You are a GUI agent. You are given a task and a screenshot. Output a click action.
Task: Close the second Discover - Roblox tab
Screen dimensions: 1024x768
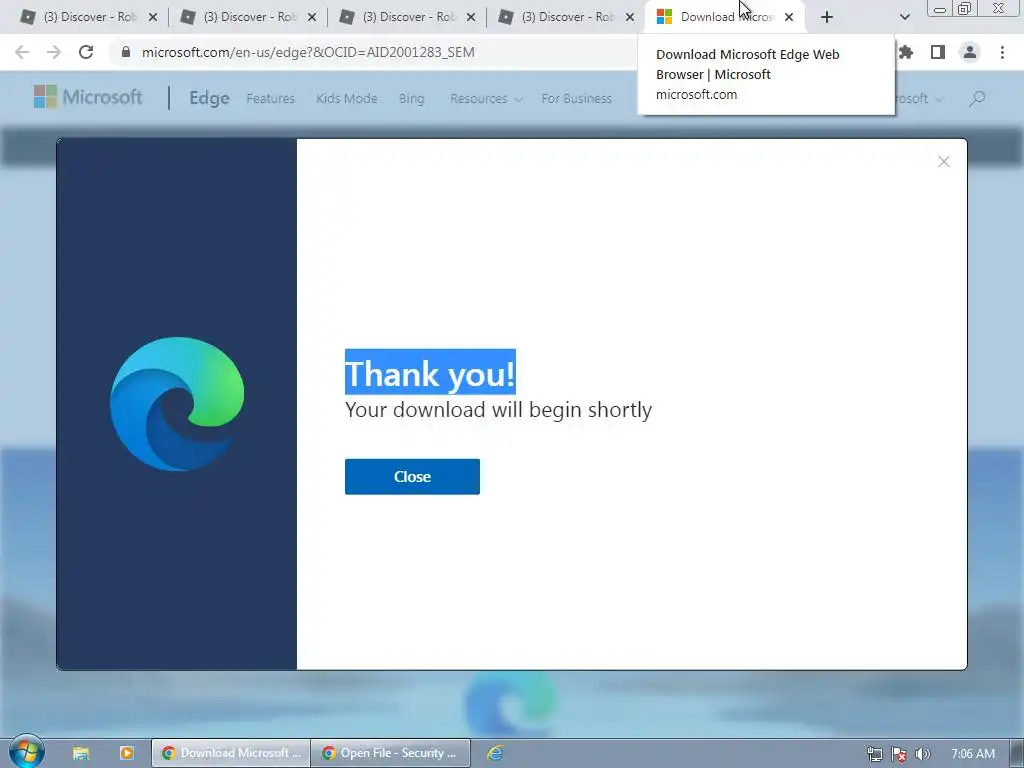point(312,17)
